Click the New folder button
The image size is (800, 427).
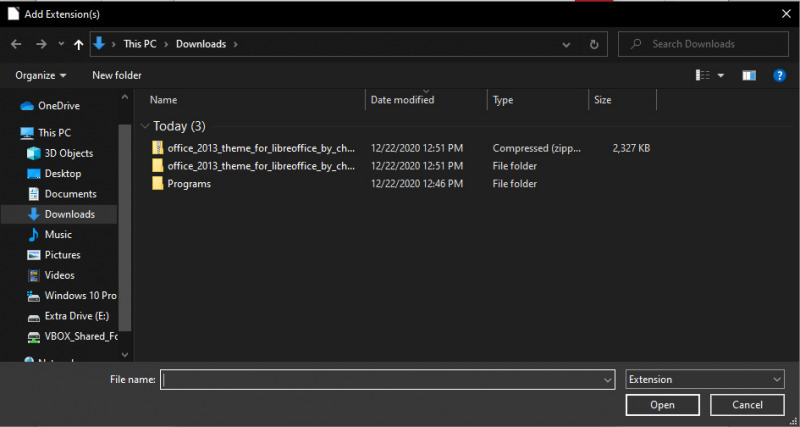coord(117,75)
